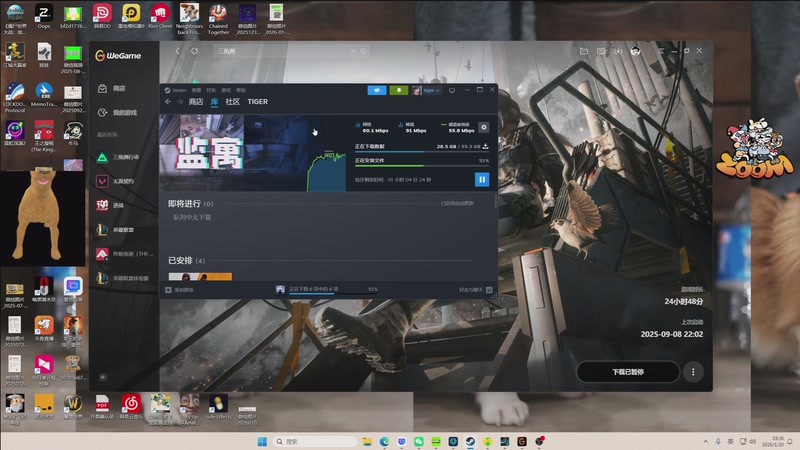800x450 pixels.
Task: Open friends and chat in Steam footer
Action: pos(475,290)
